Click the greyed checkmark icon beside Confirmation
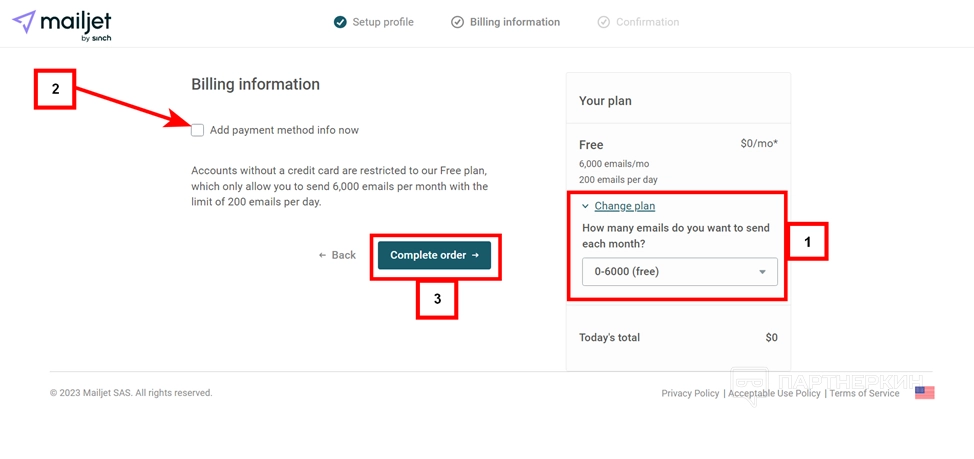This screenshot has height=459, width=974. pyautogui.click(x=603, y=22)
